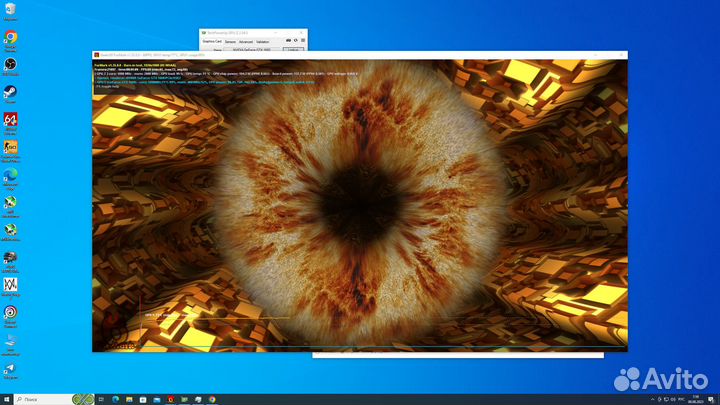Switch to FurMark via its taskbar icon
Viewport: 720px width, 405px height.
coord(170,399)
